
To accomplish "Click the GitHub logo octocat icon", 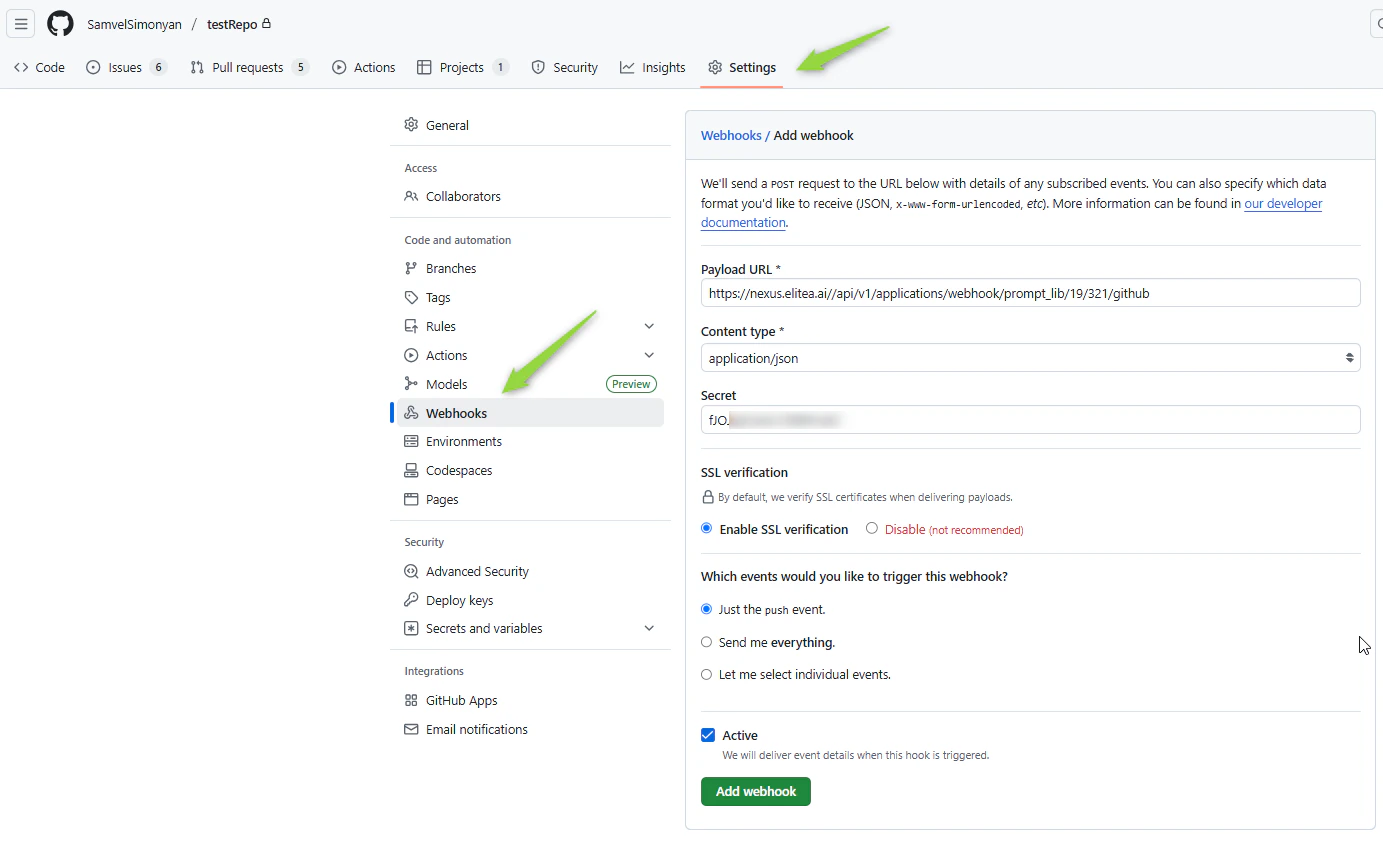I will (x=60, y=23).
